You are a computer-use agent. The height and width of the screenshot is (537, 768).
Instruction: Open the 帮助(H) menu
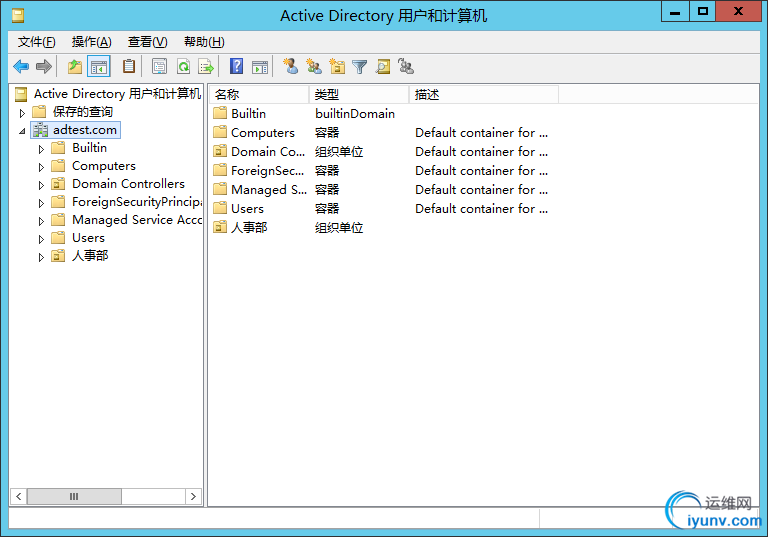204,42
